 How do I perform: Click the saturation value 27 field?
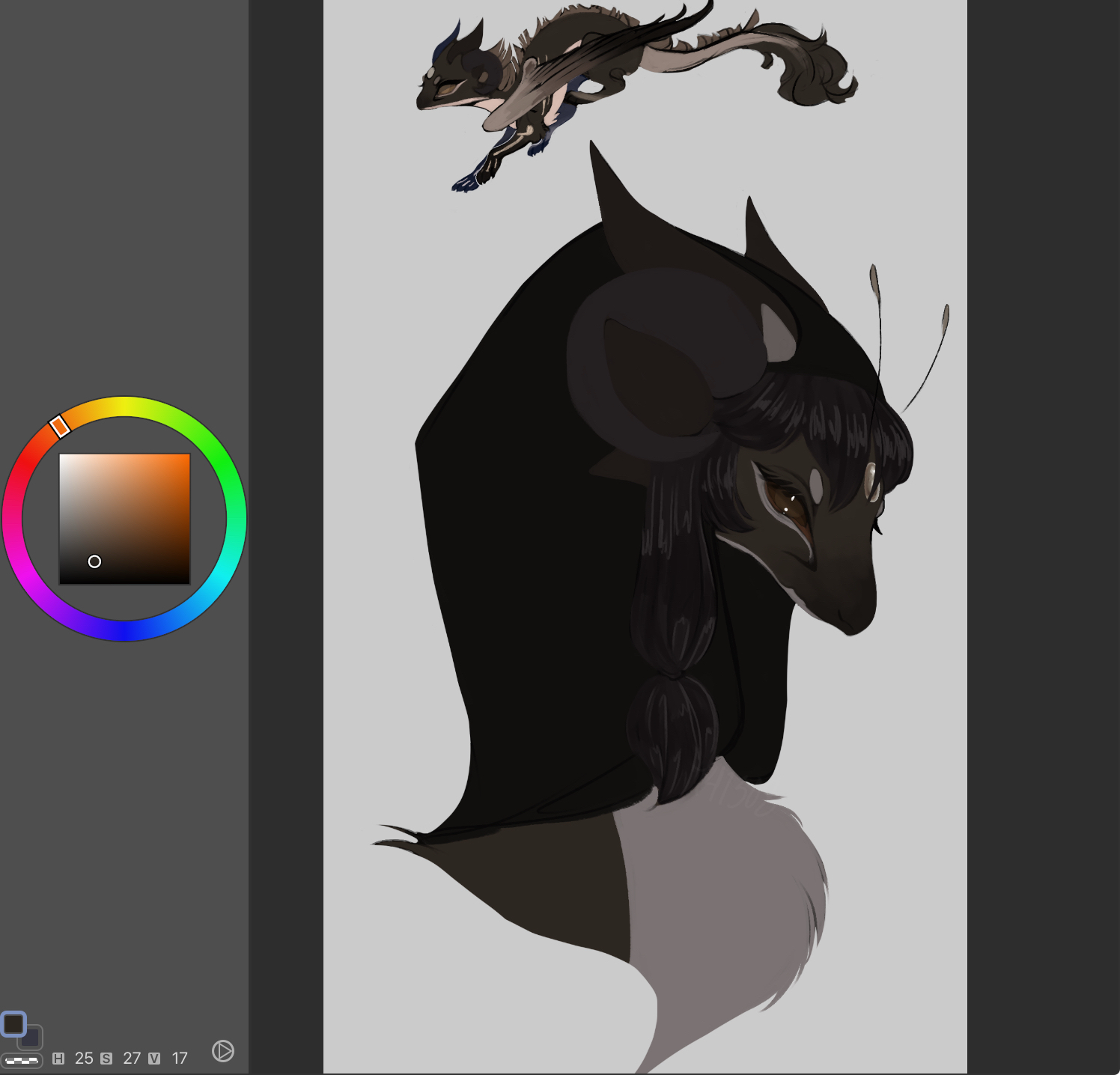[132, 1059]
